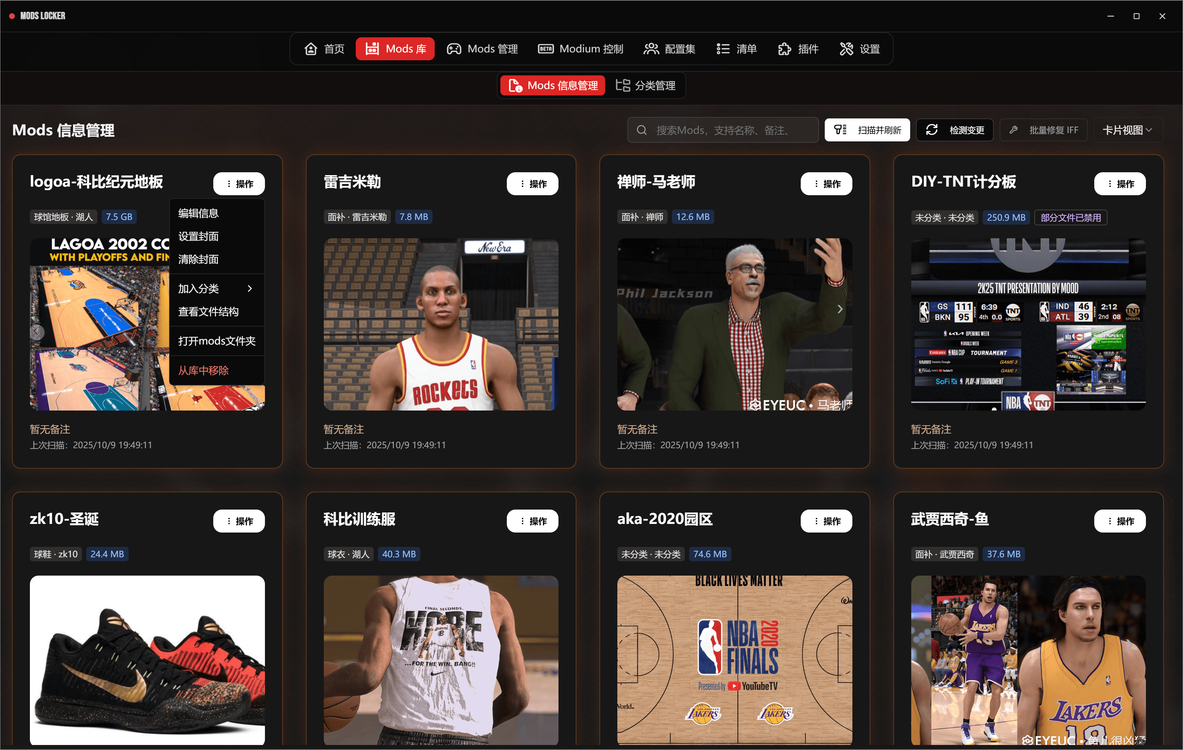1183x750 pixels.
Task: Switch to 分类管理 sub-tab
Action: click(645, 86)
